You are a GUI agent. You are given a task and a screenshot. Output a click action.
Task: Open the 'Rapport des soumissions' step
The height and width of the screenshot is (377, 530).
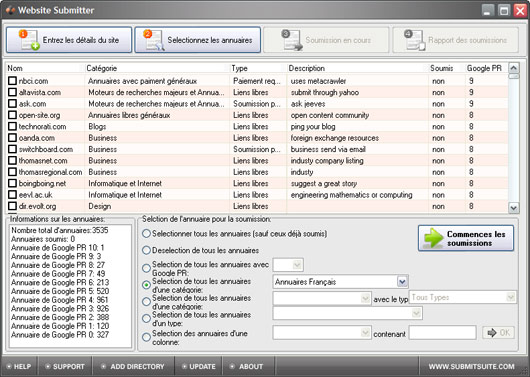pyautogui.click(x=455, y=40)
